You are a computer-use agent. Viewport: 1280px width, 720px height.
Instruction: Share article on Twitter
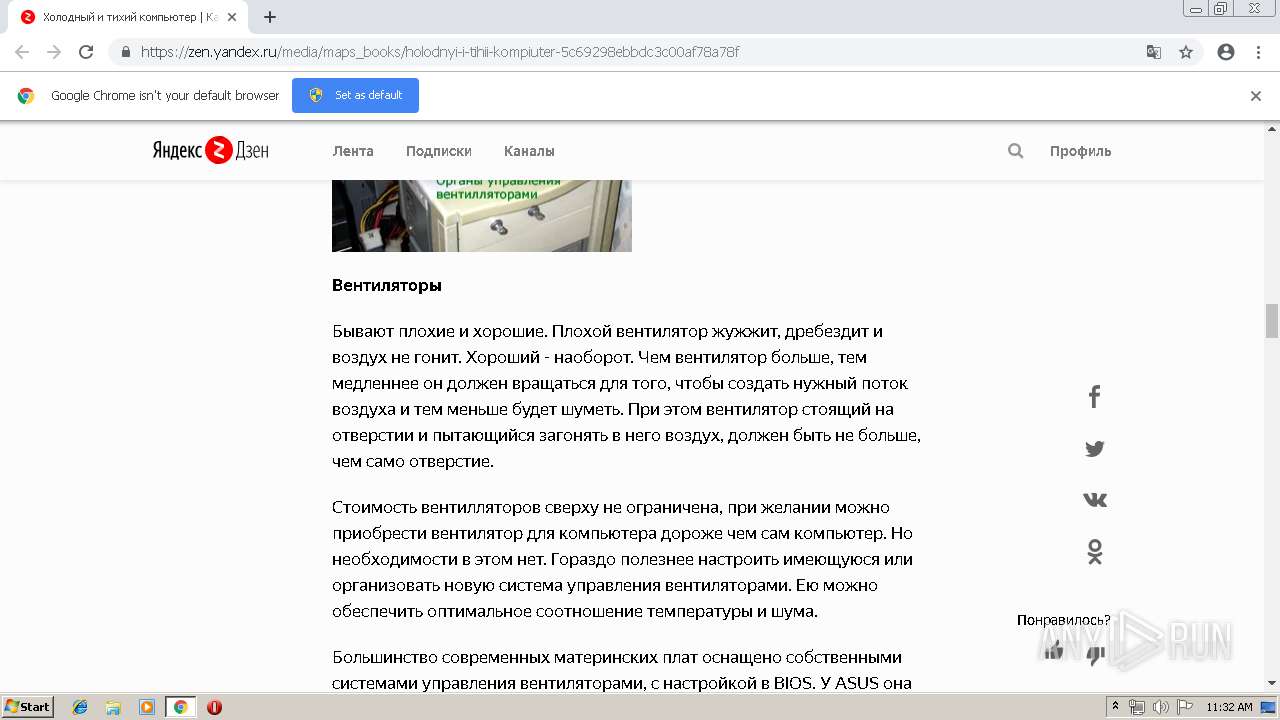point(1095,449)
